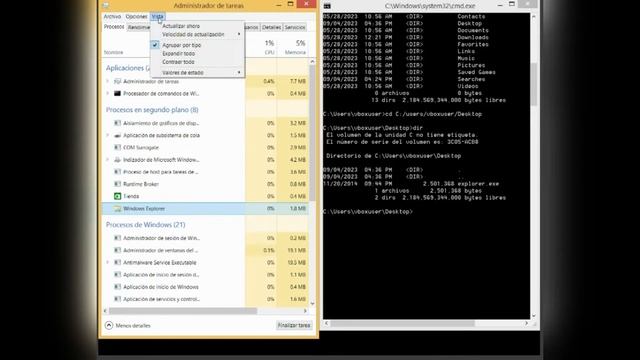Click the Finalizar tarea button
Image resolution: width=640 pixels, height=360 pixels.
coord(294,325)
